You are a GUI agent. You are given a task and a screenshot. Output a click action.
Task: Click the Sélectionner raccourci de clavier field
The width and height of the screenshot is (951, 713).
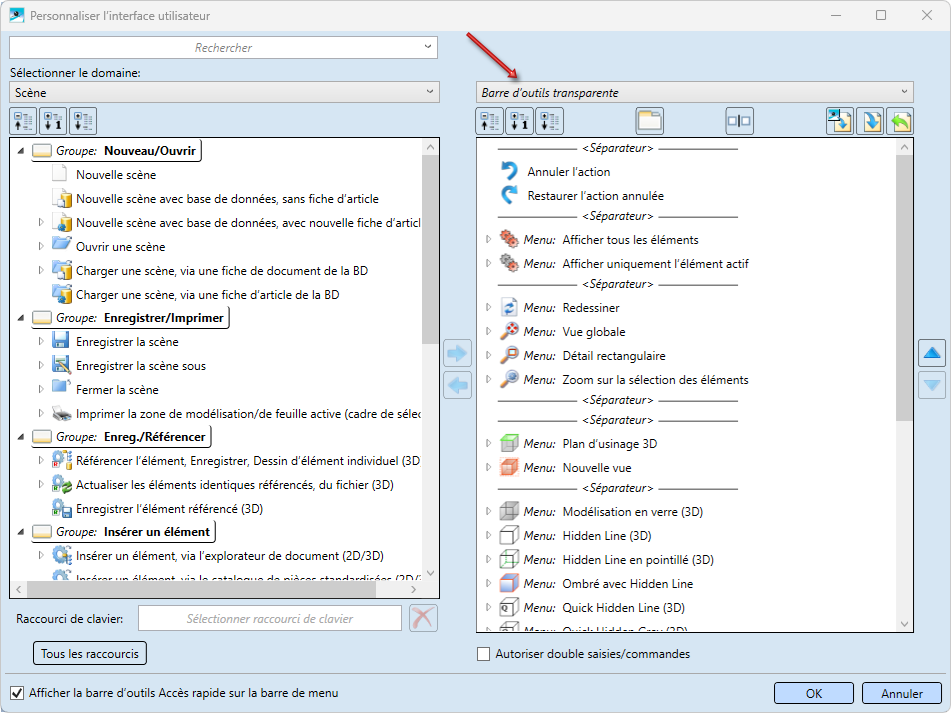point(270,618)
